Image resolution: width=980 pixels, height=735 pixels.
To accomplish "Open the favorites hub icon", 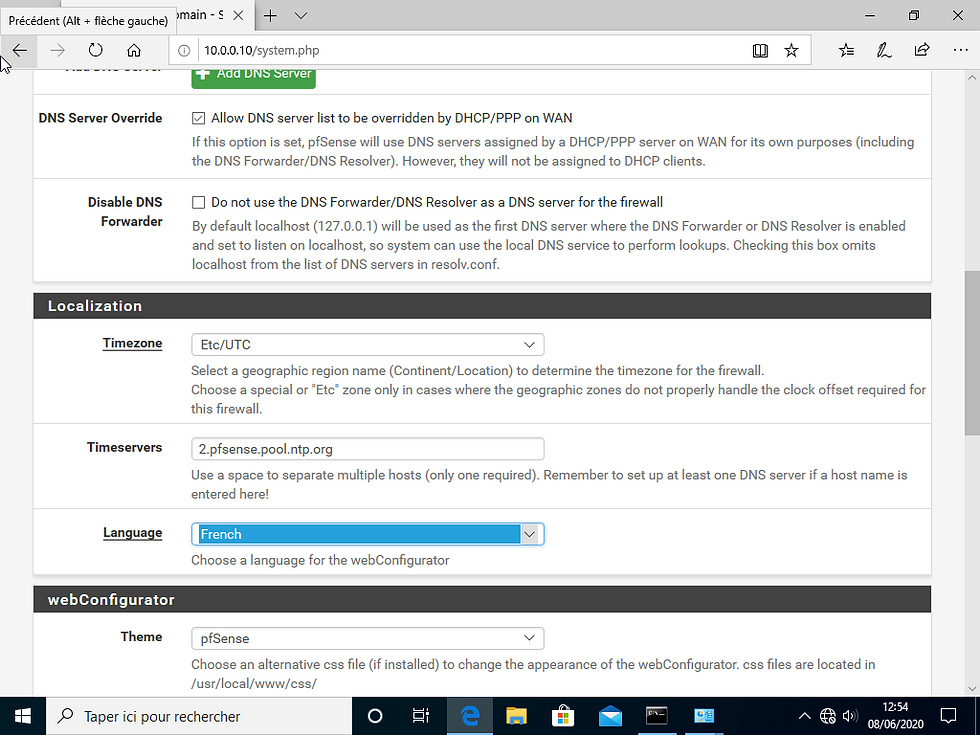I will [846, 51].
